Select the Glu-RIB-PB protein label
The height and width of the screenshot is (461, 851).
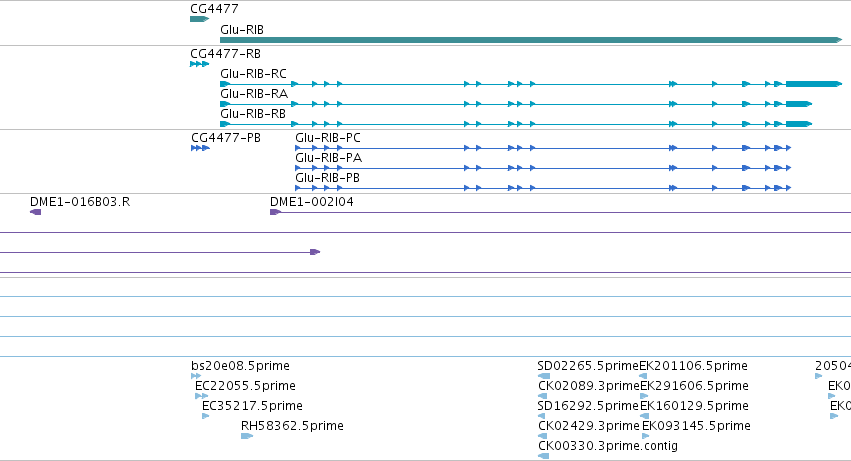[327, 178]
